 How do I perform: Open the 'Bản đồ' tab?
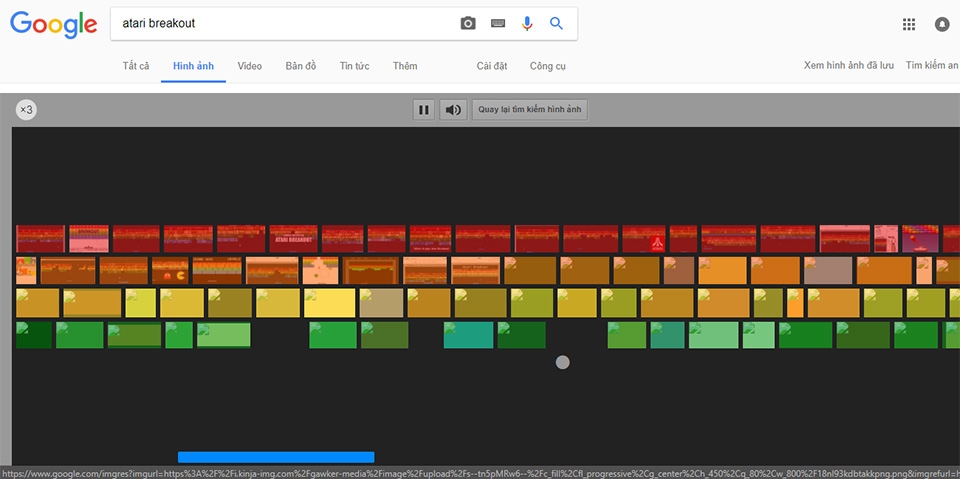[301, 66]
